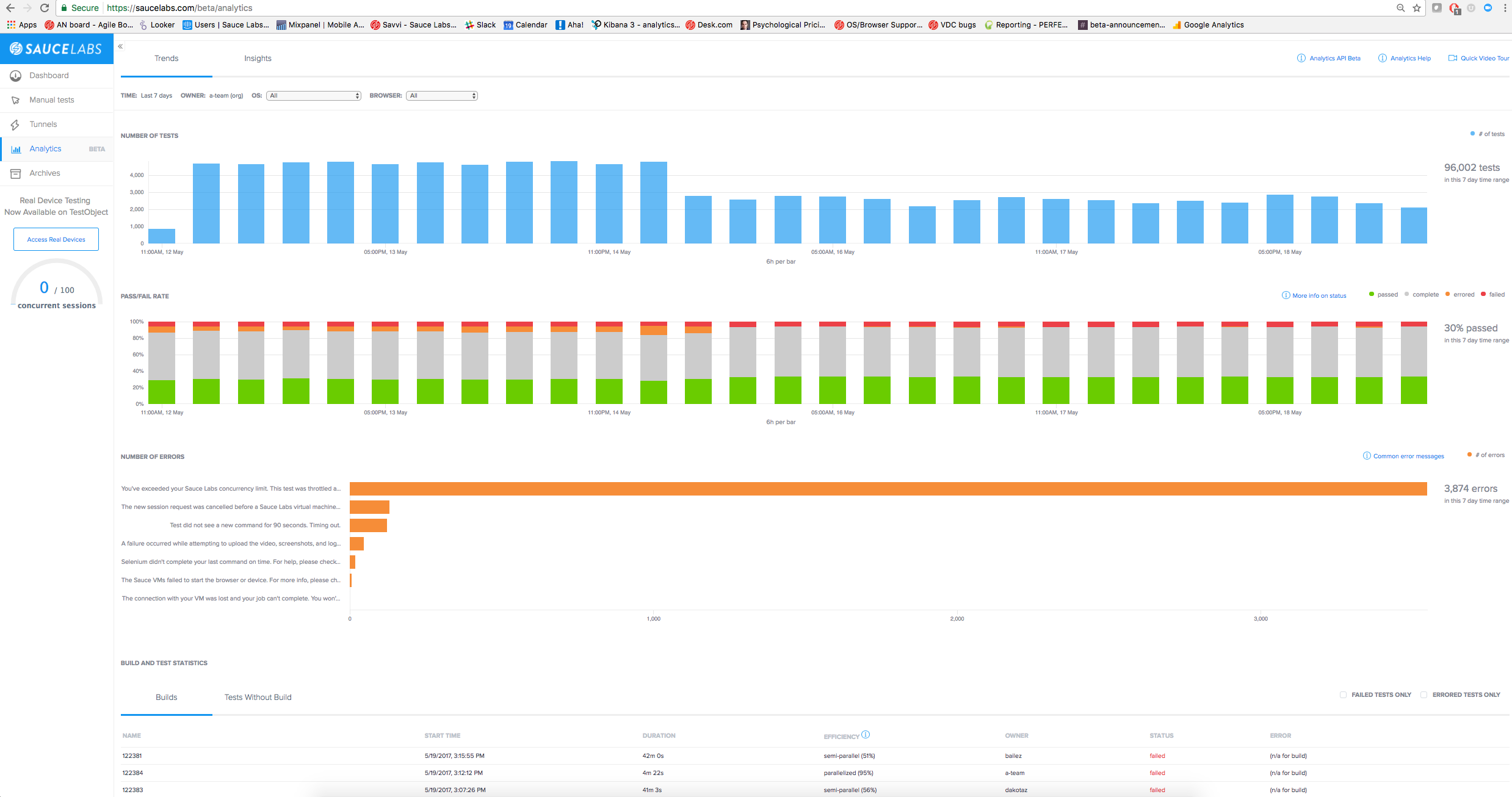Click the Efficiency column info icon
Image resolution: width=1512 pixels, height=797 pixels.
[866, 735]
